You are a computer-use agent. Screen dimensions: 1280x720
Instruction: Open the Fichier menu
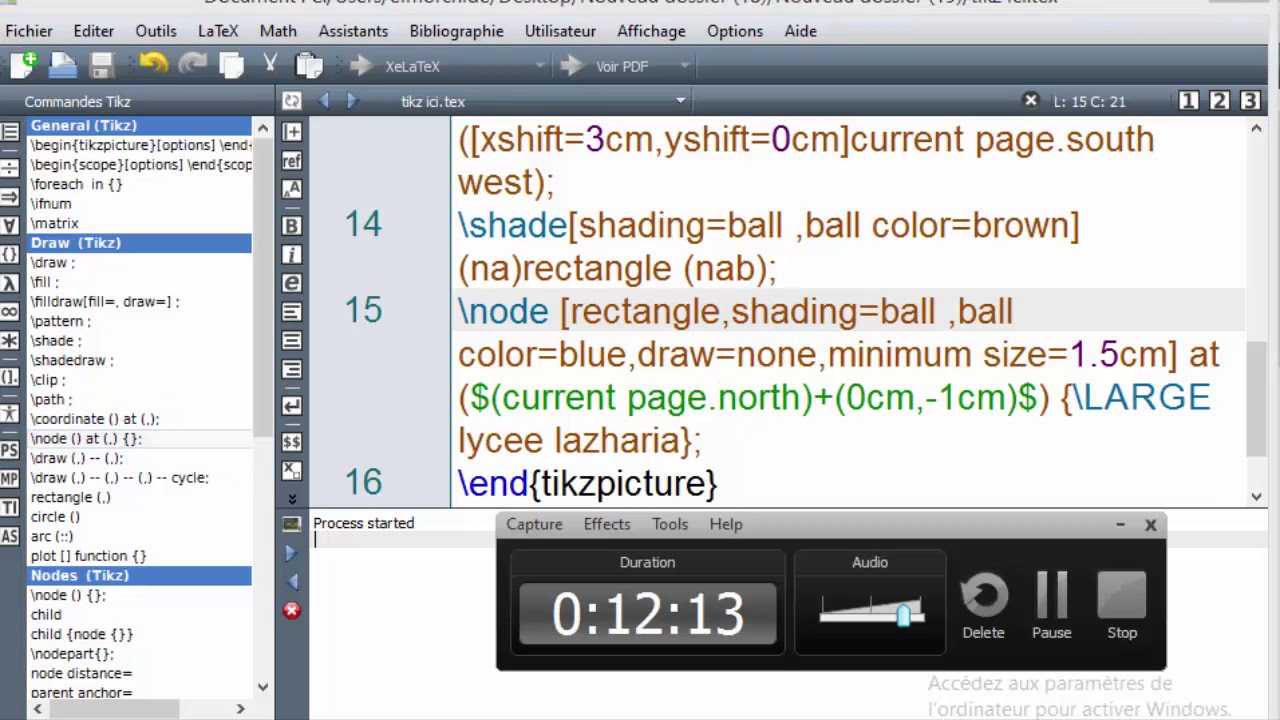pos(28,31)
